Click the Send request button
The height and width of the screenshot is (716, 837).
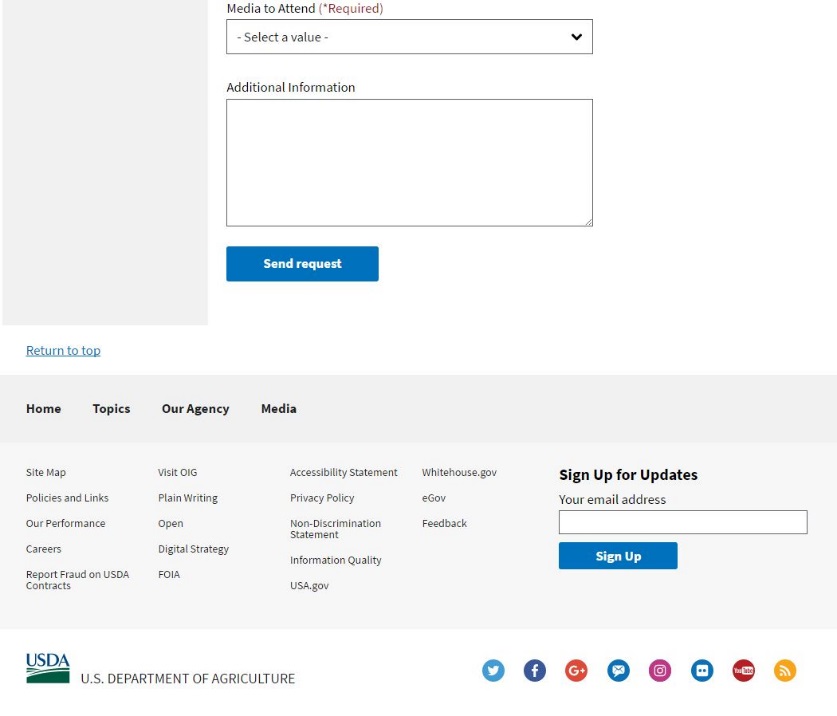pos(302,264)
